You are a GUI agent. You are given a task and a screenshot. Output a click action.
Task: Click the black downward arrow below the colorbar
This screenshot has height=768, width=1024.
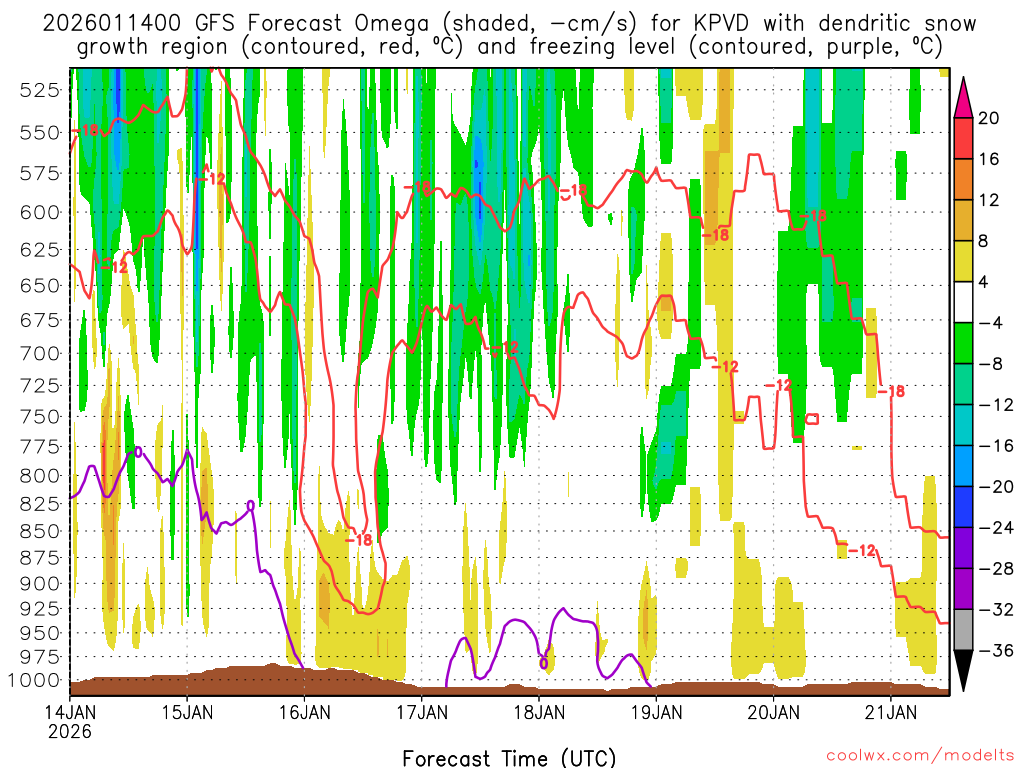tap(963, 671)
